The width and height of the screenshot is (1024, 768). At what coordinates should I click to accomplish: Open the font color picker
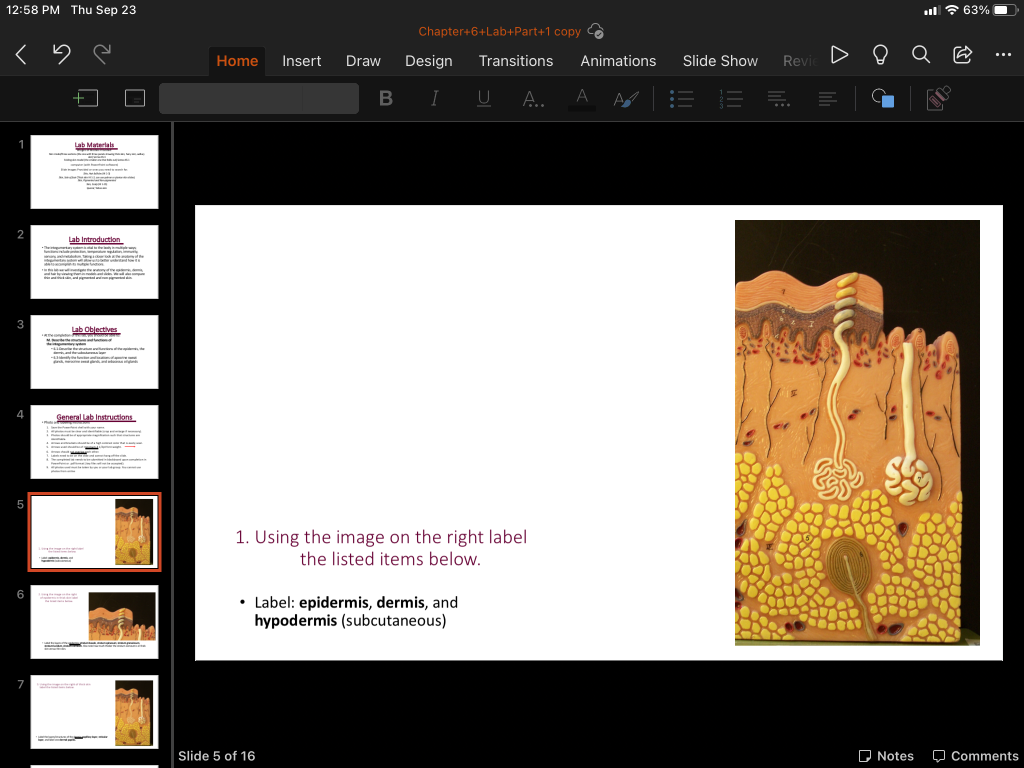click(582, 98)
